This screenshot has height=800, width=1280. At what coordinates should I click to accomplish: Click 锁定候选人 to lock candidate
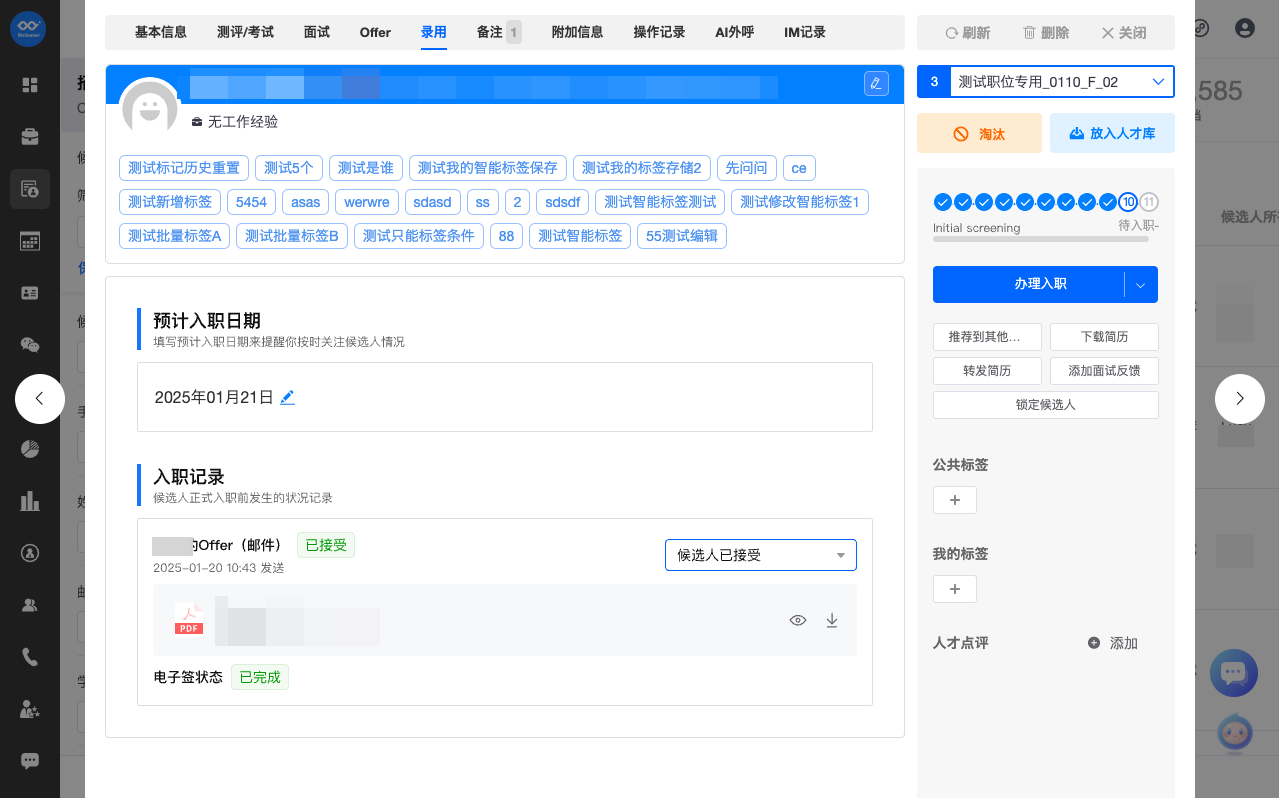click(x=1045, y=405)
